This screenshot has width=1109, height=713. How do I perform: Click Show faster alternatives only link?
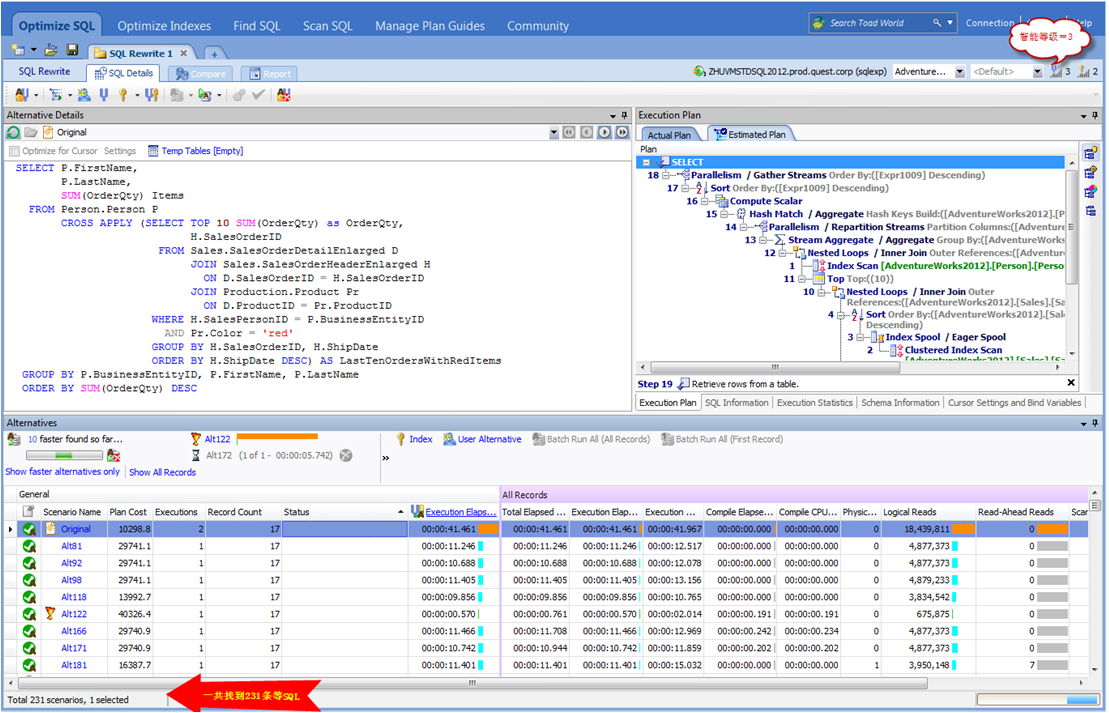(x=62, y=472)
